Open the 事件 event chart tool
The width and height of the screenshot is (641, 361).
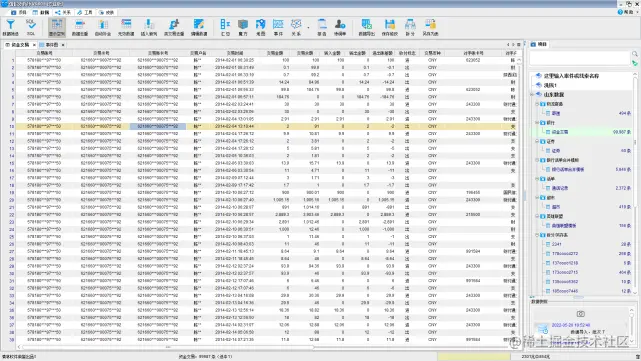pos(278,27)
